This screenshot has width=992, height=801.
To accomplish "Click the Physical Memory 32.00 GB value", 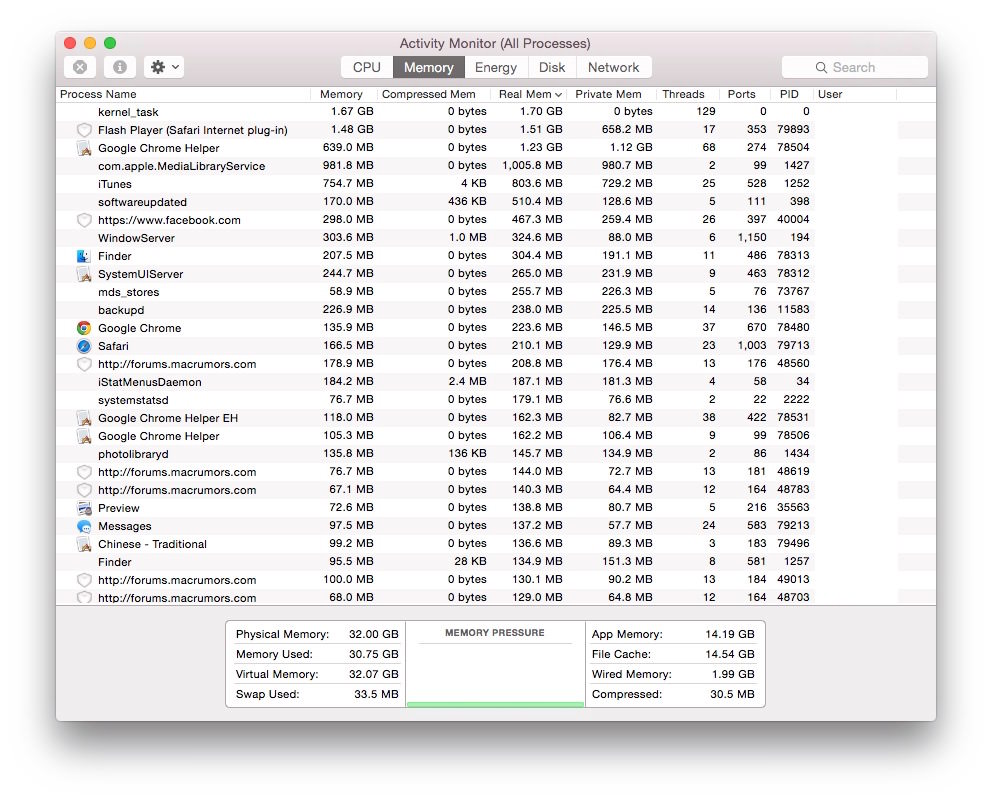I will tap(373, 634).
